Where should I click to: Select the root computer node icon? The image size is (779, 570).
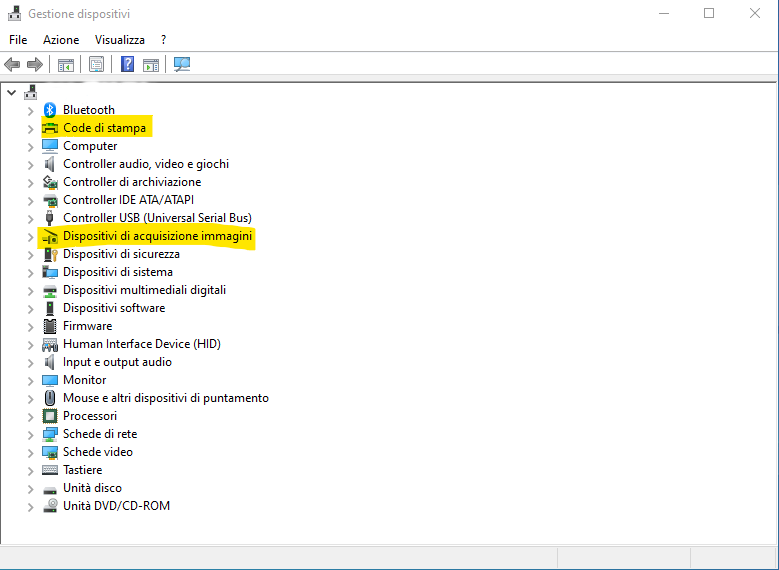point(31,92)
